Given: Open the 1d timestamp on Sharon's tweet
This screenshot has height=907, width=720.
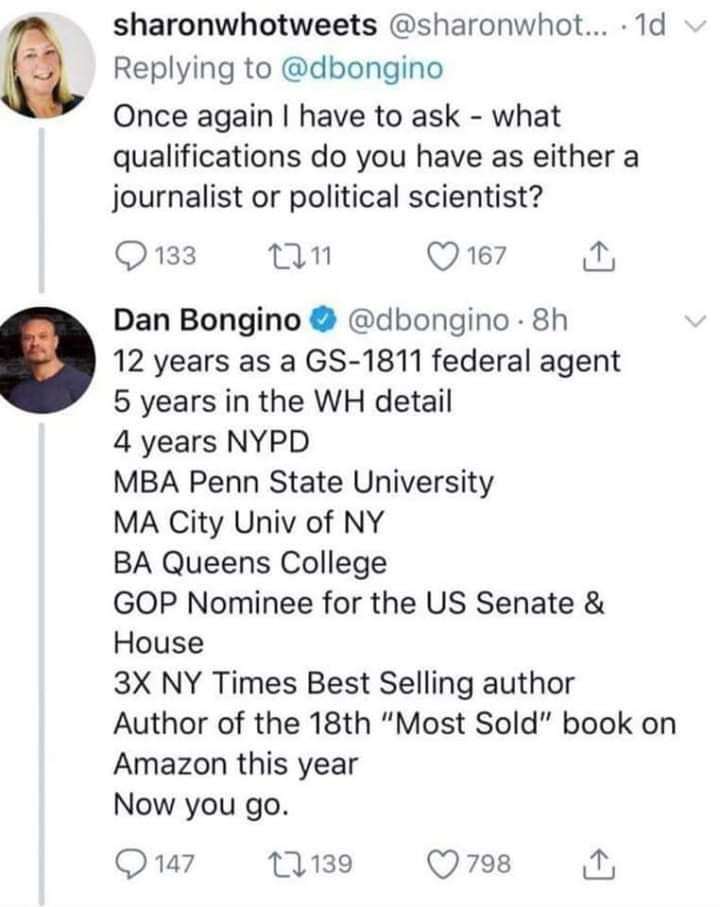Looking at the screenshot, I should (650, 26).
